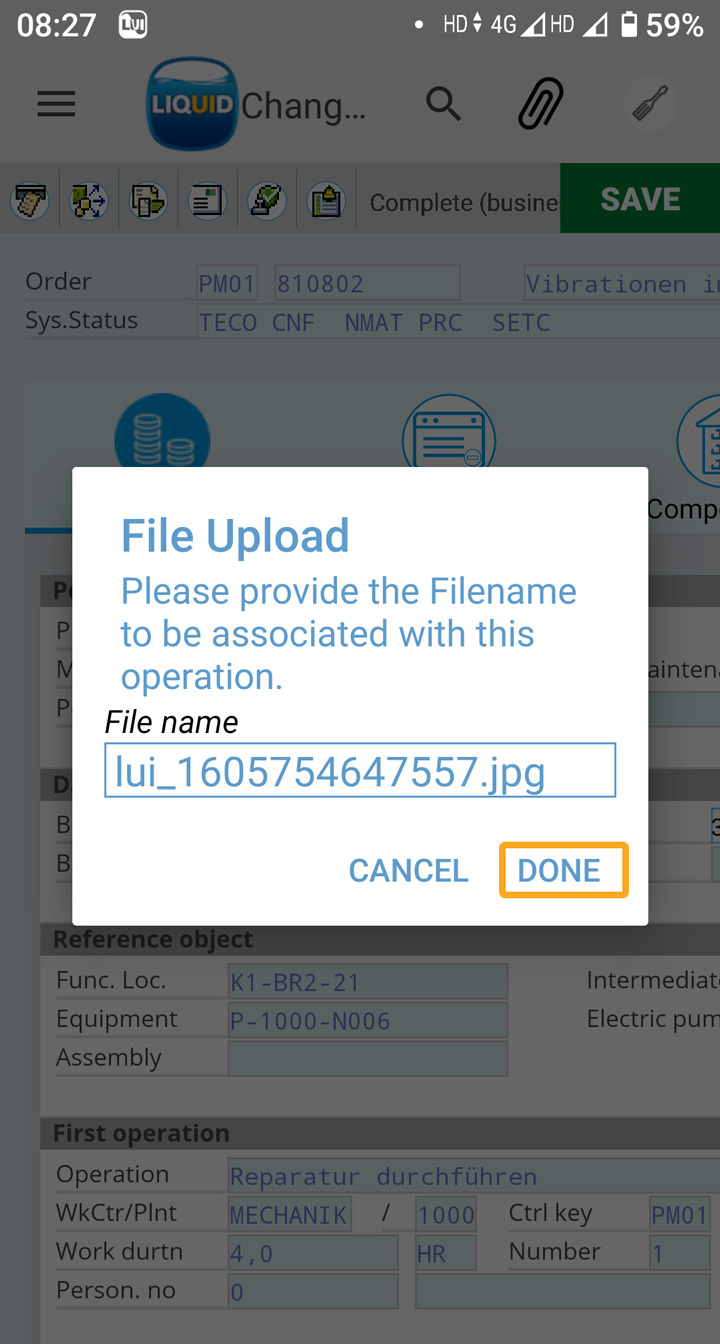Image resolution: width=720 pixels, height=1344 pixels.
Task: Click the document list toolbar icon
Action: coord(208,201)
